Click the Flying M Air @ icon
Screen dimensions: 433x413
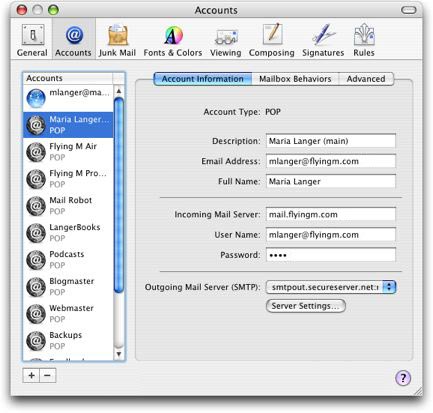[36, 152]
